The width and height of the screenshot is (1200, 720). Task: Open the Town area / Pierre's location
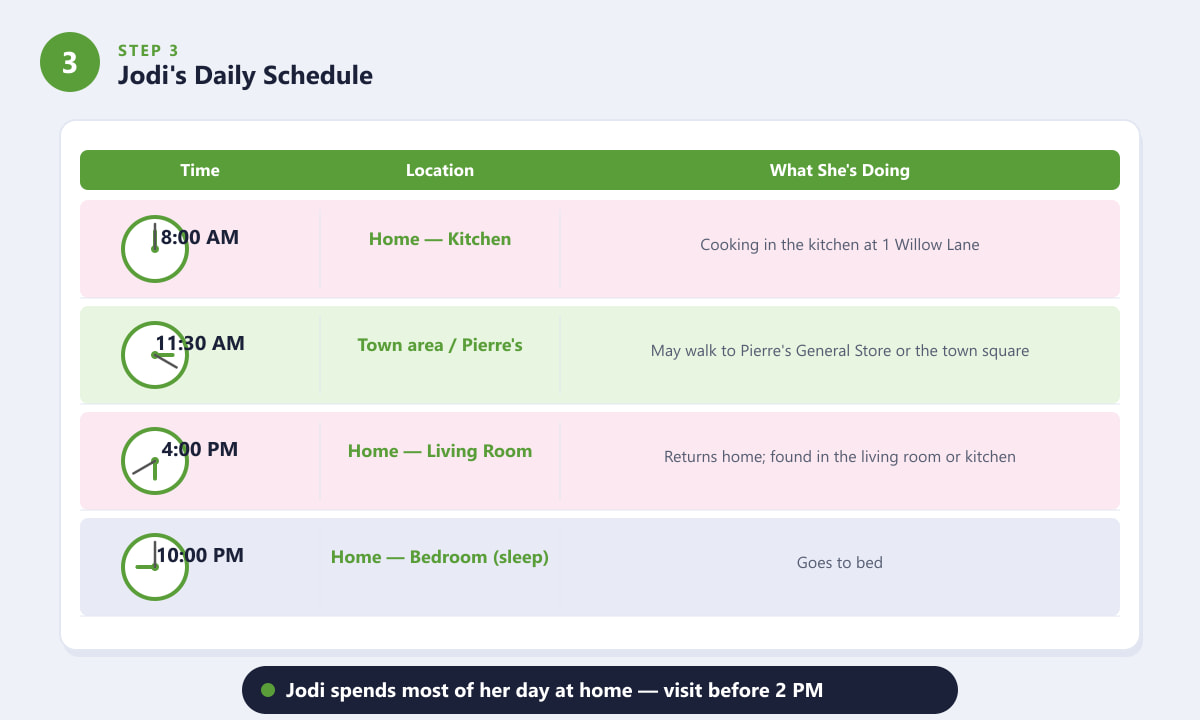[440, 345]
